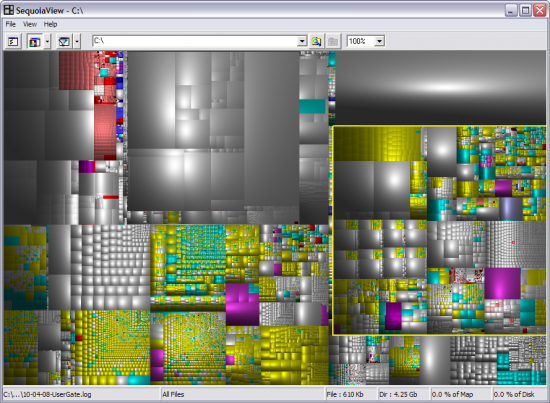Image resolution: width=550 pixels, height=403 pixels.
Task: Maximize the SequoiaView window
Action: (x=525, y=11)
